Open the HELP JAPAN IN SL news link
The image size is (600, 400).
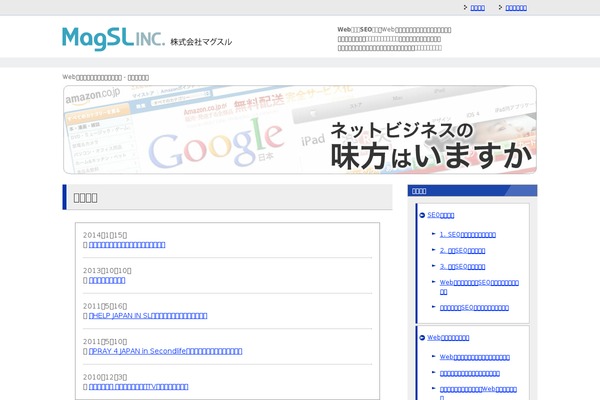(x=148, y=315)
